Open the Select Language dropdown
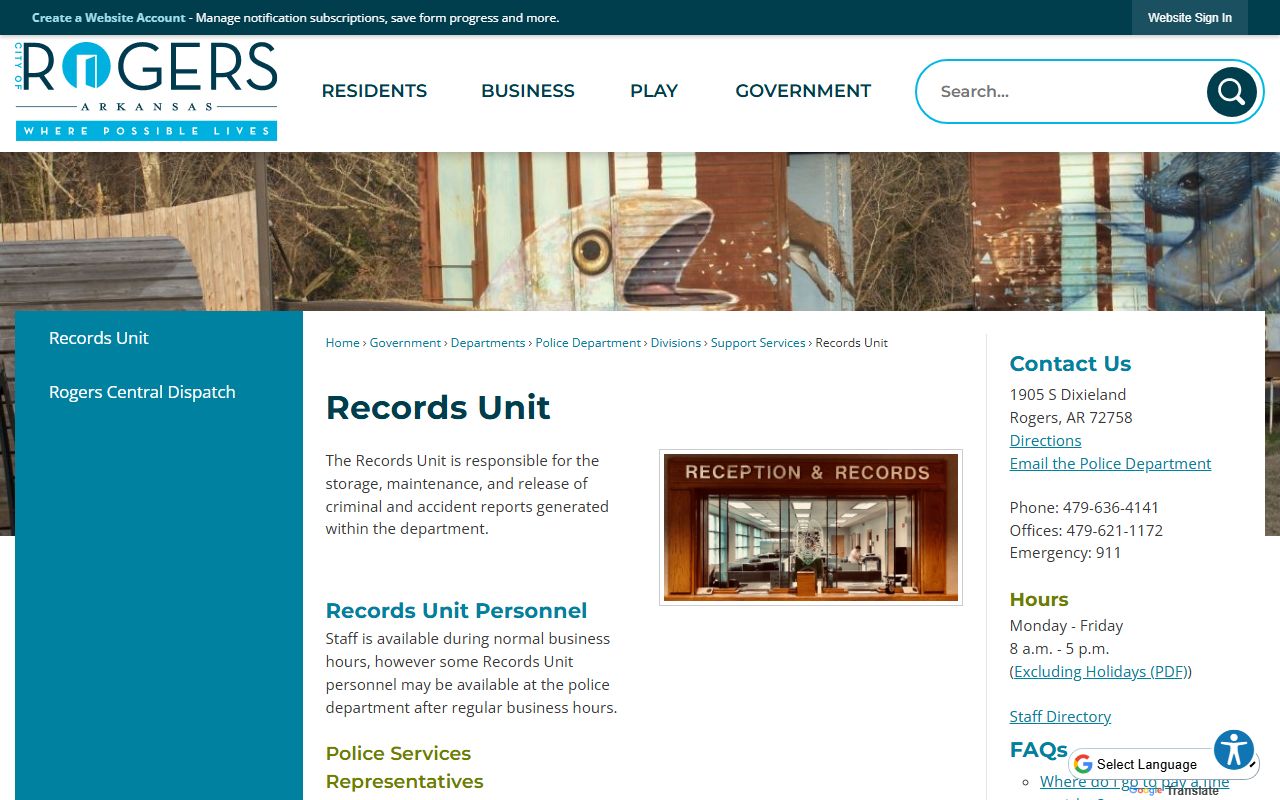Image resolution: width=1280 pixels, height=800 pixels. click(1165, 764)
